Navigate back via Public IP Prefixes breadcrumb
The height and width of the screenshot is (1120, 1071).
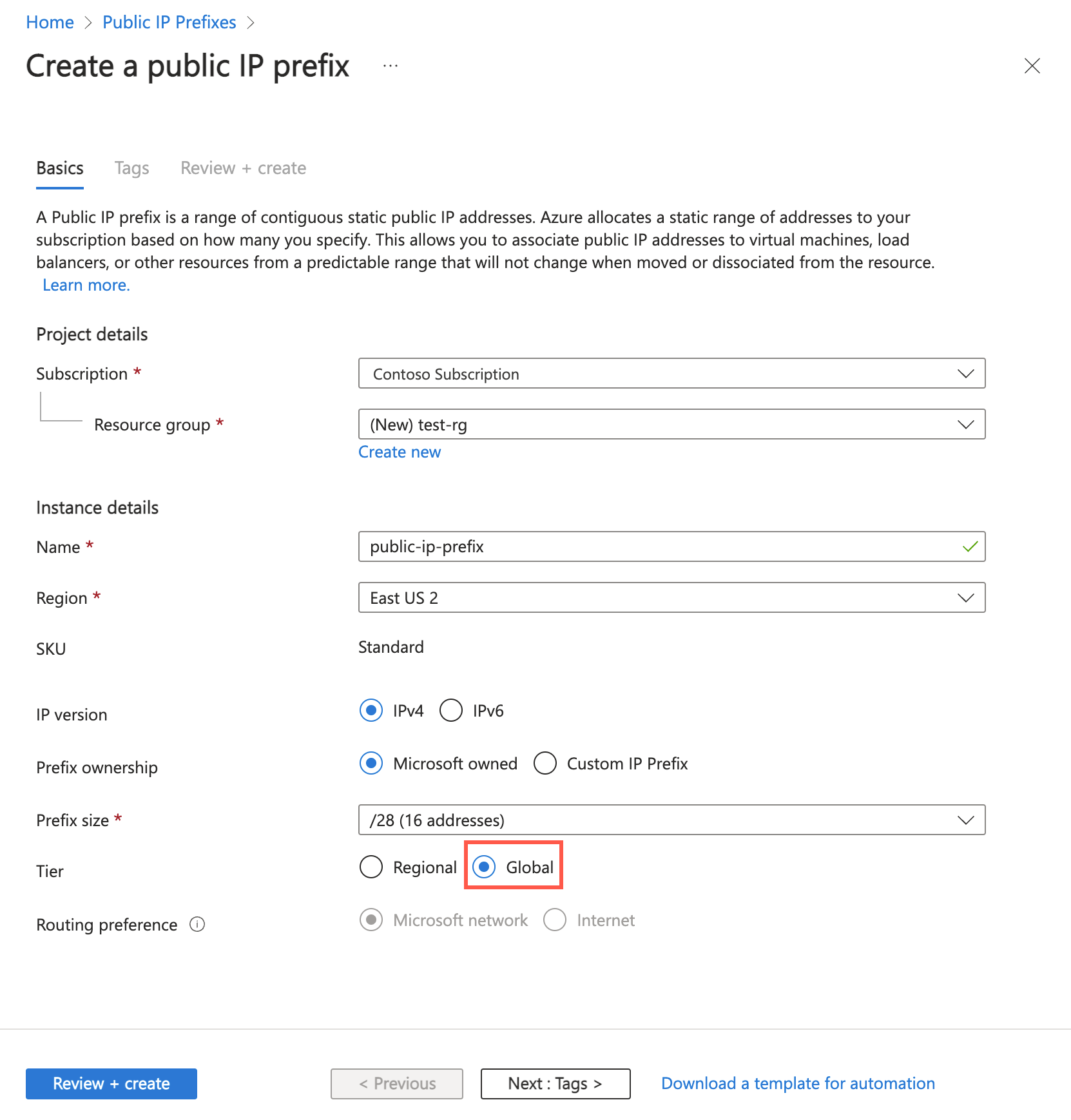point(169,21)
